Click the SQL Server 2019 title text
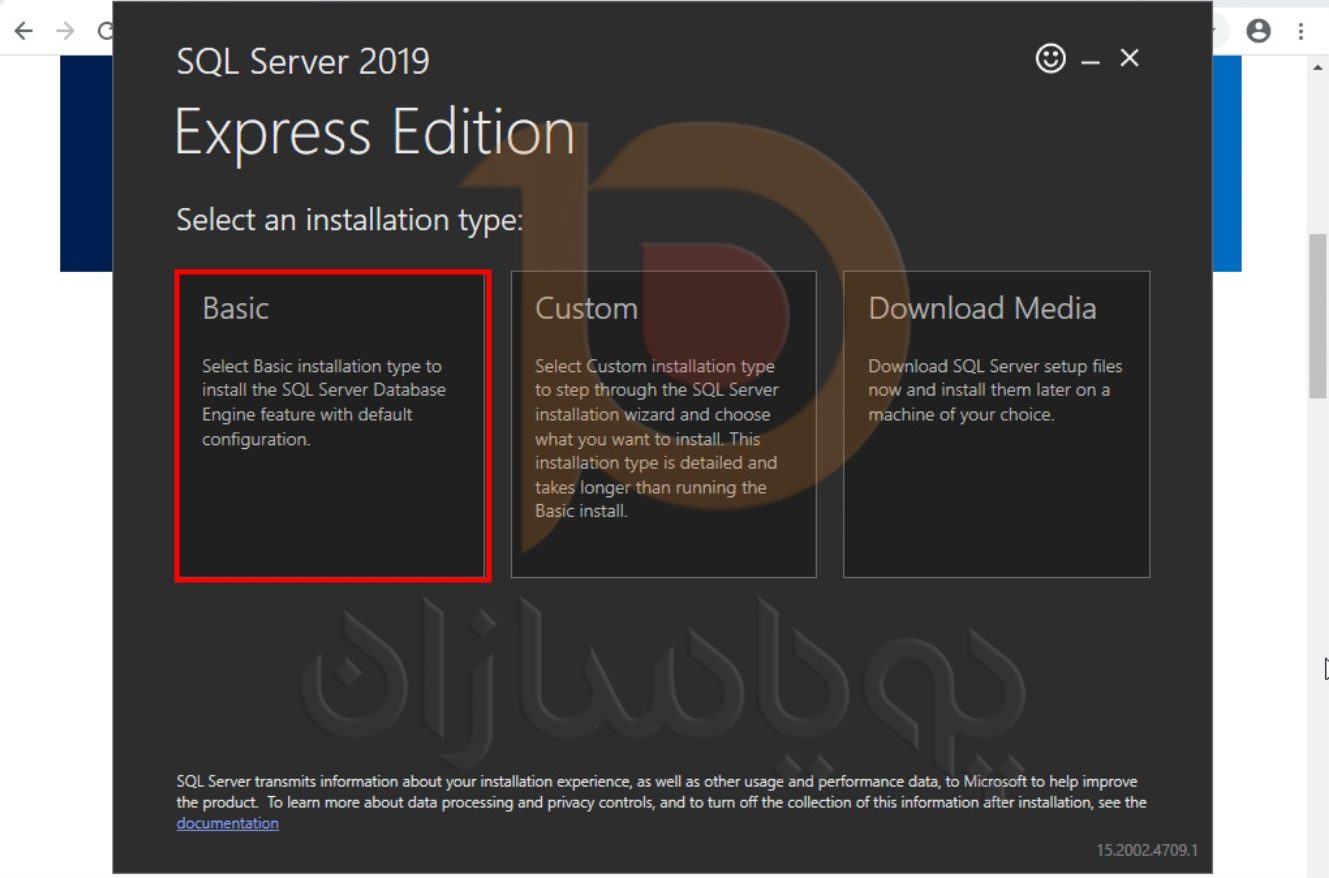 (x=302, y=62)
